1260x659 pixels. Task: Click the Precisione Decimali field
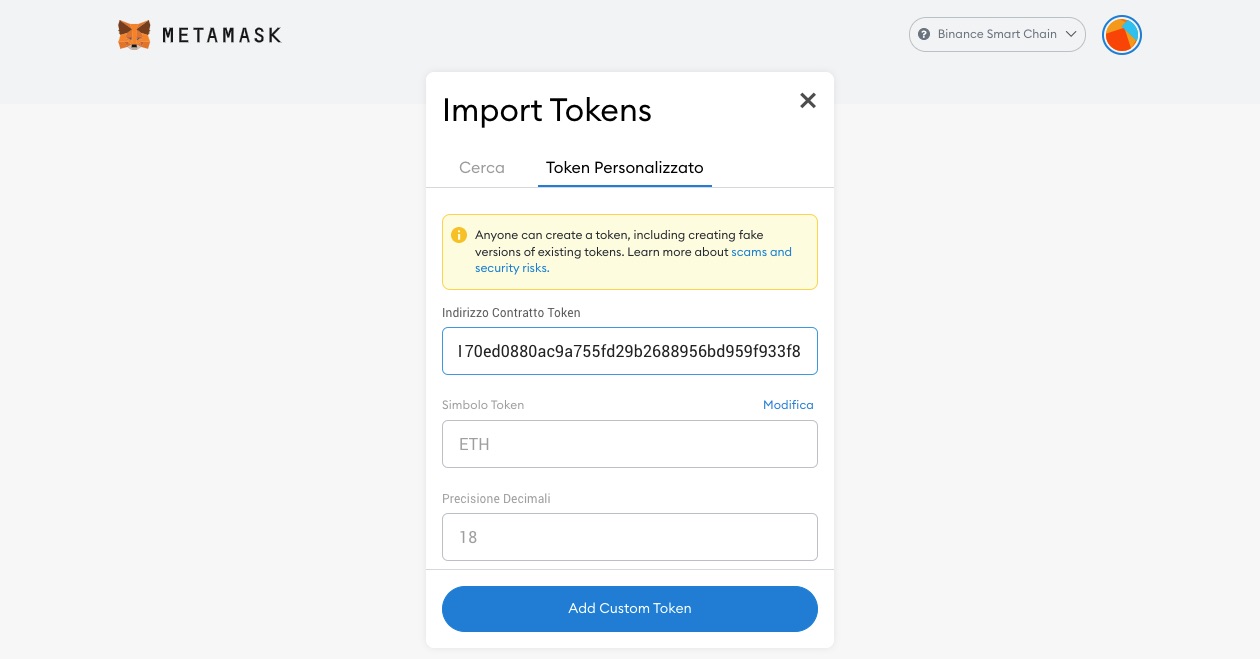[630, 537]
